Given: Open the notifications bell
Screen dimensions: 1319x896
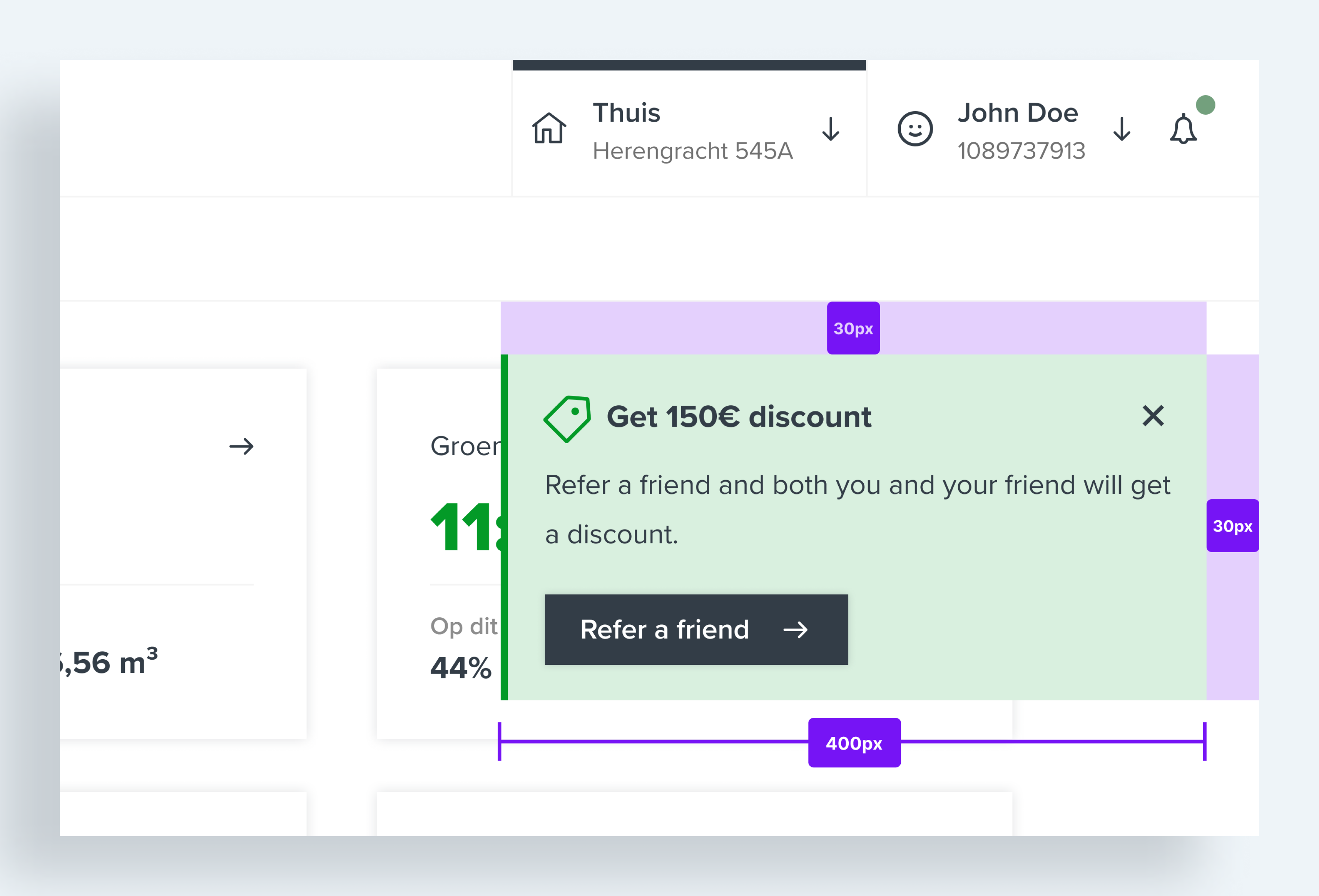Looking at the screenshot, I should pyautogui.click(x=1183, y=129).
